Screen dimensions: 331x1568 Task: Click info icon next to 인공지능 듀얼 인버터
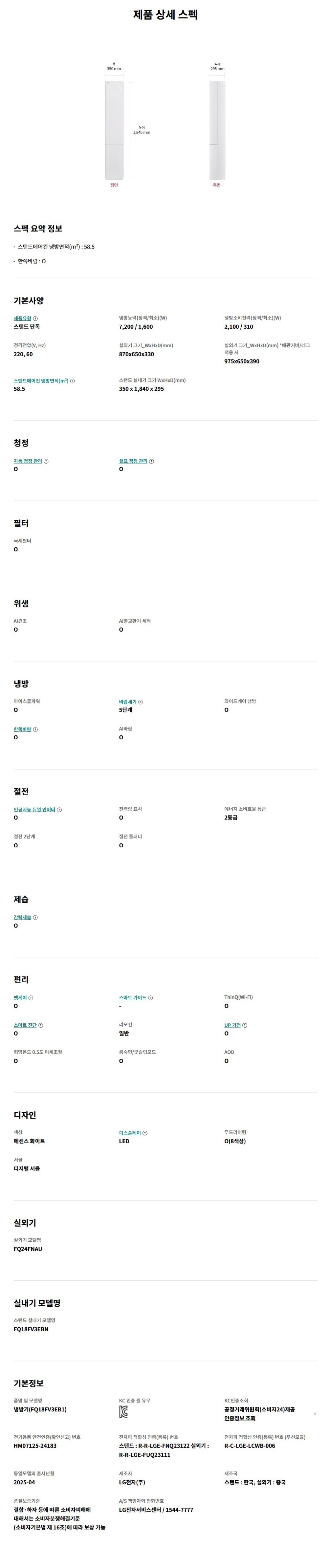tap(59, 810)
